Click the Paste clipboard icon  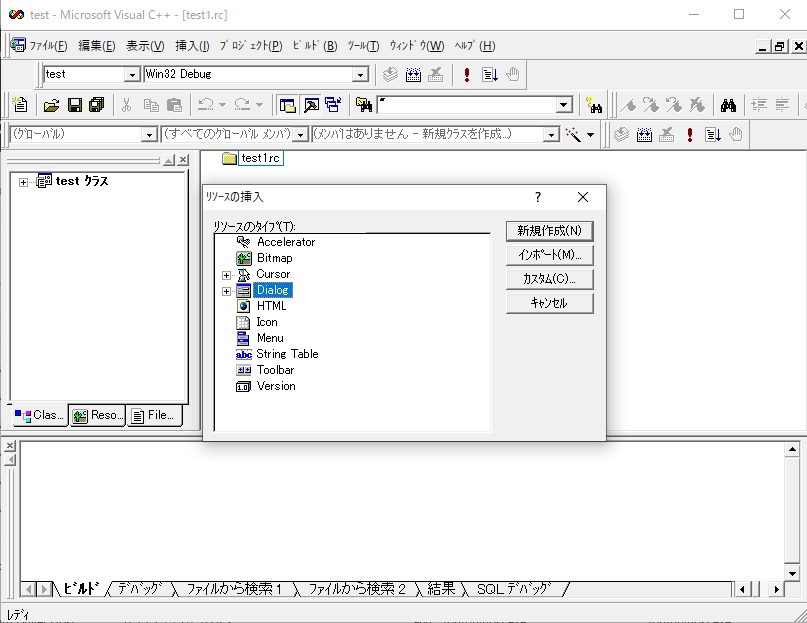[174, 106]
